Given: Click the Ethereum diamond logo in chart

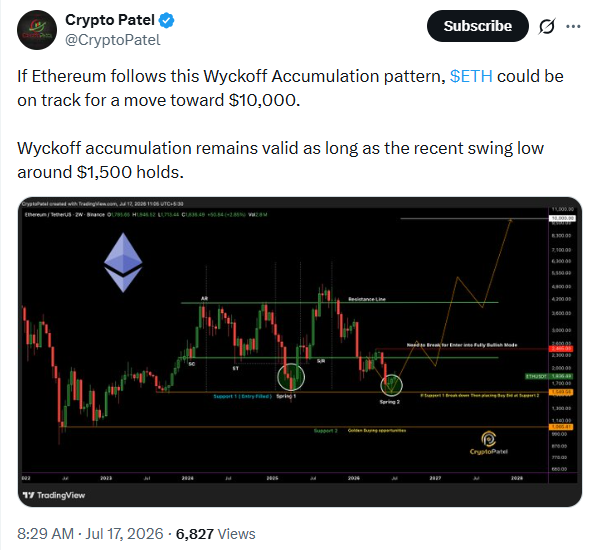Looking at the screenshot, I should [123, 262].
